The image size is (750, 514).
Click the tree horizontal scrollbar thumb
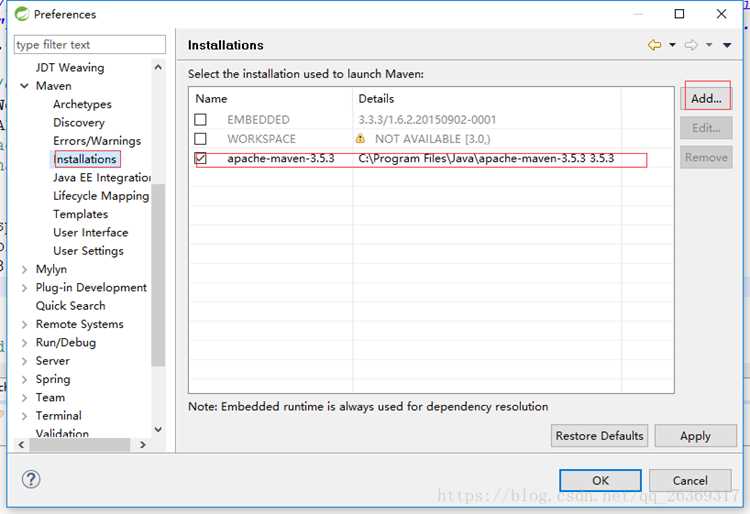coord(79,445)
